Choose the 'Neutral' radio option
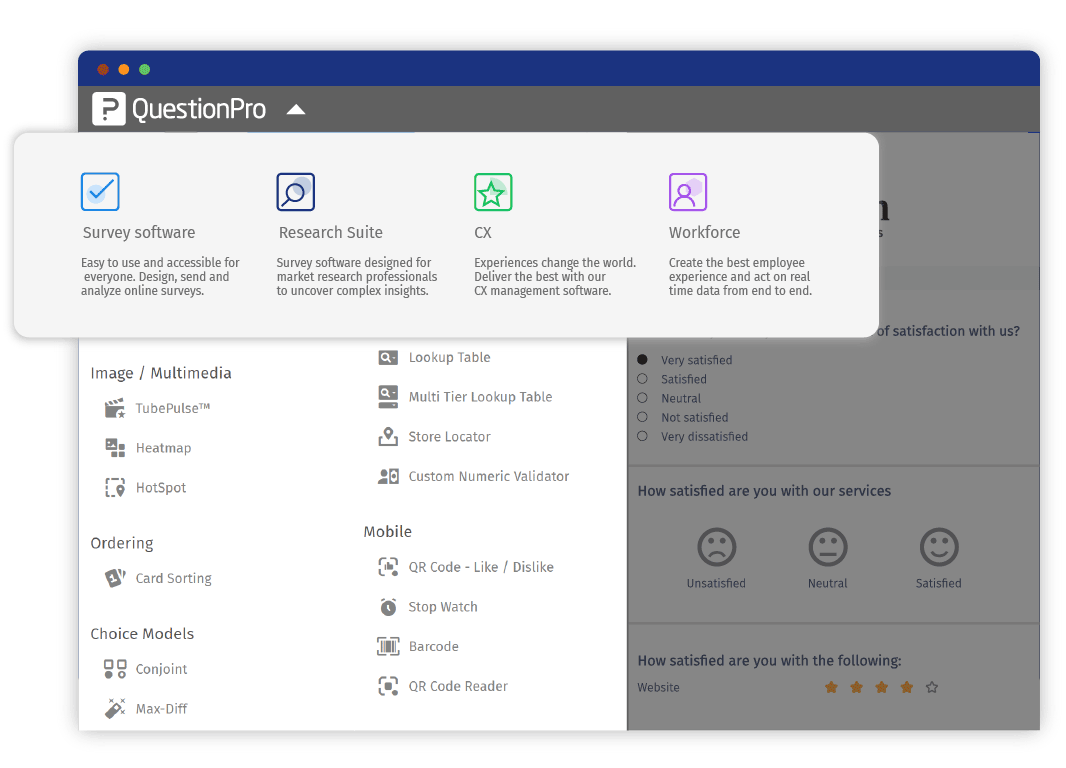This screenshot has height=768, width=1066. (642, 398)
